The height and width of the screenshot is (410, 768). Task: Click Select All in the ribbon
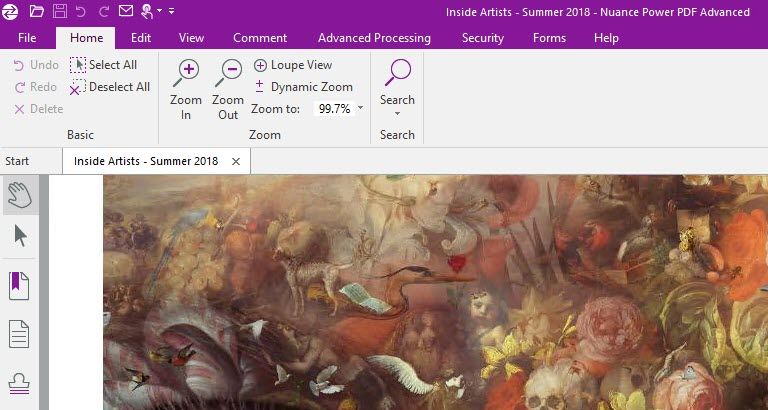(x=103, y=65)
